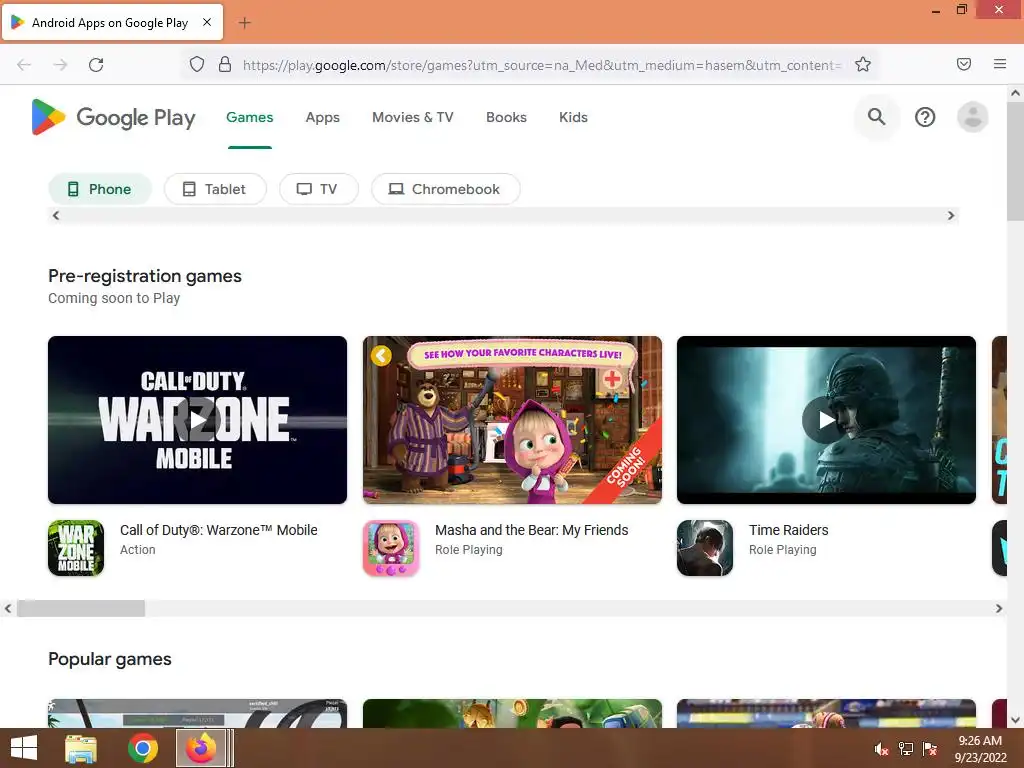Open the Help Center question mark icon
The height and width of the screenshot is (768, 1024).
pos(925,118)
